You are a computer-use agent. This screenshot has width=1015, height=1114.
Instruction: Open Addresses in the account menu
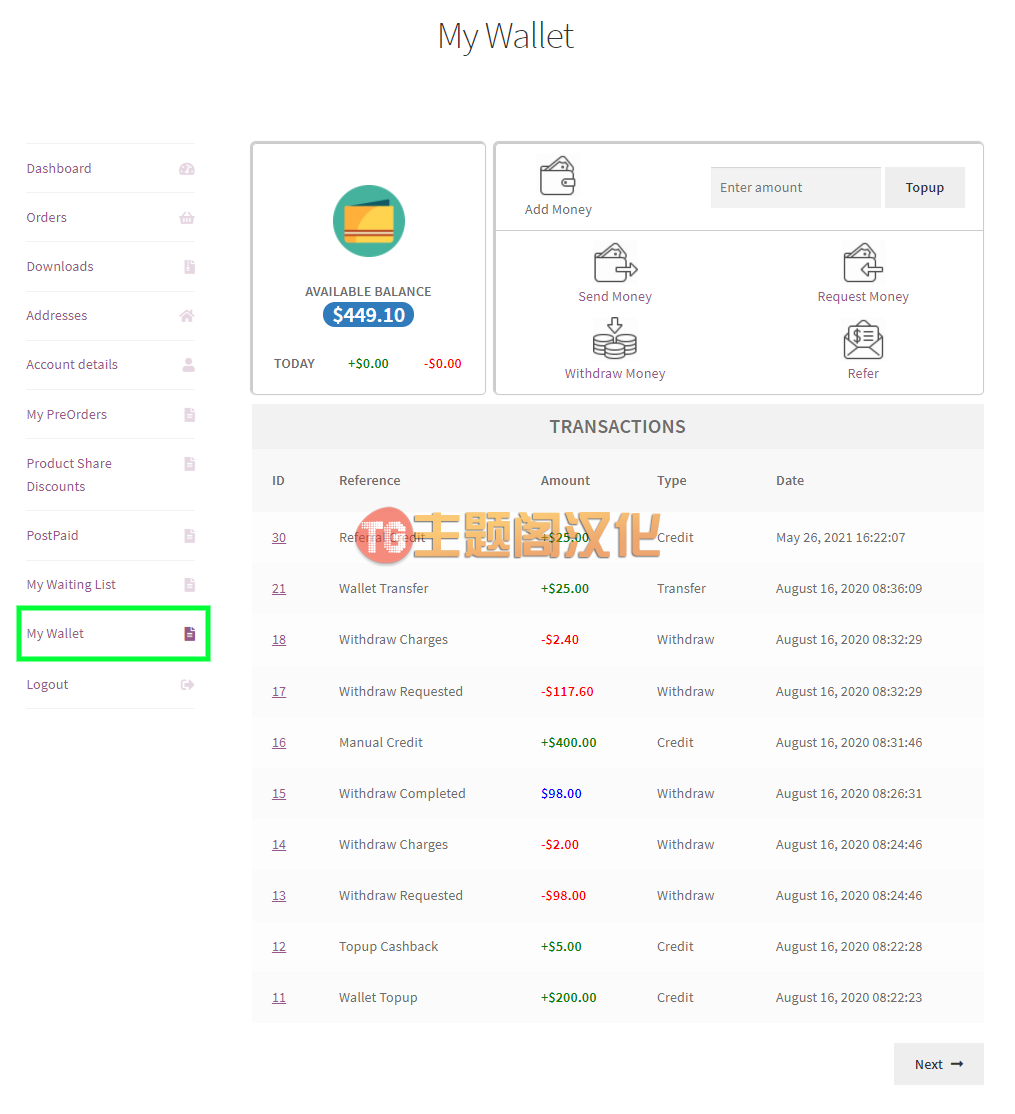coord(57,315)
